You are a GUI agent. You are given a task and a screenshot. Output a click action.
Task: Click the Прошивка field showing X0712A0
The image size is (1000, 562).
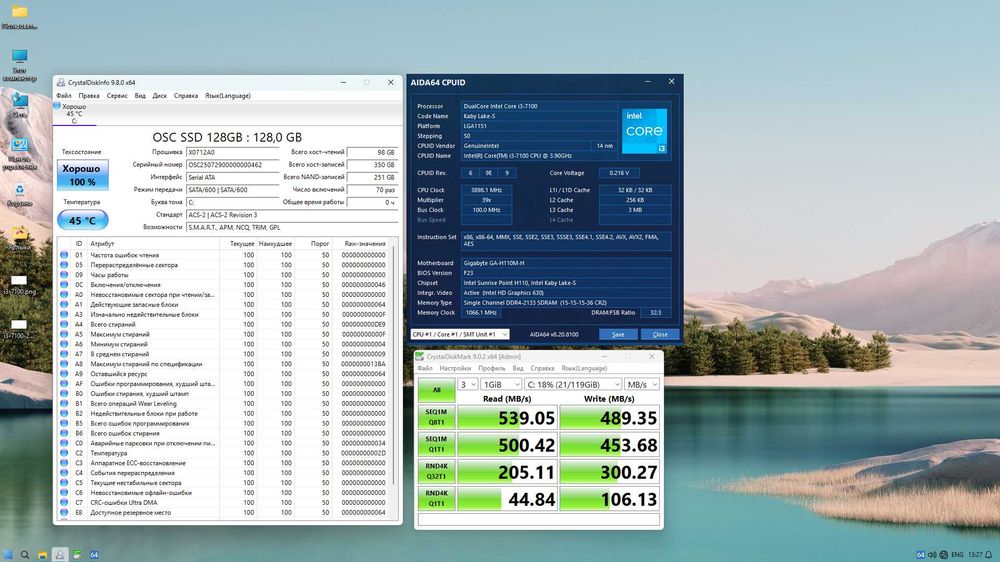point(232,152)
